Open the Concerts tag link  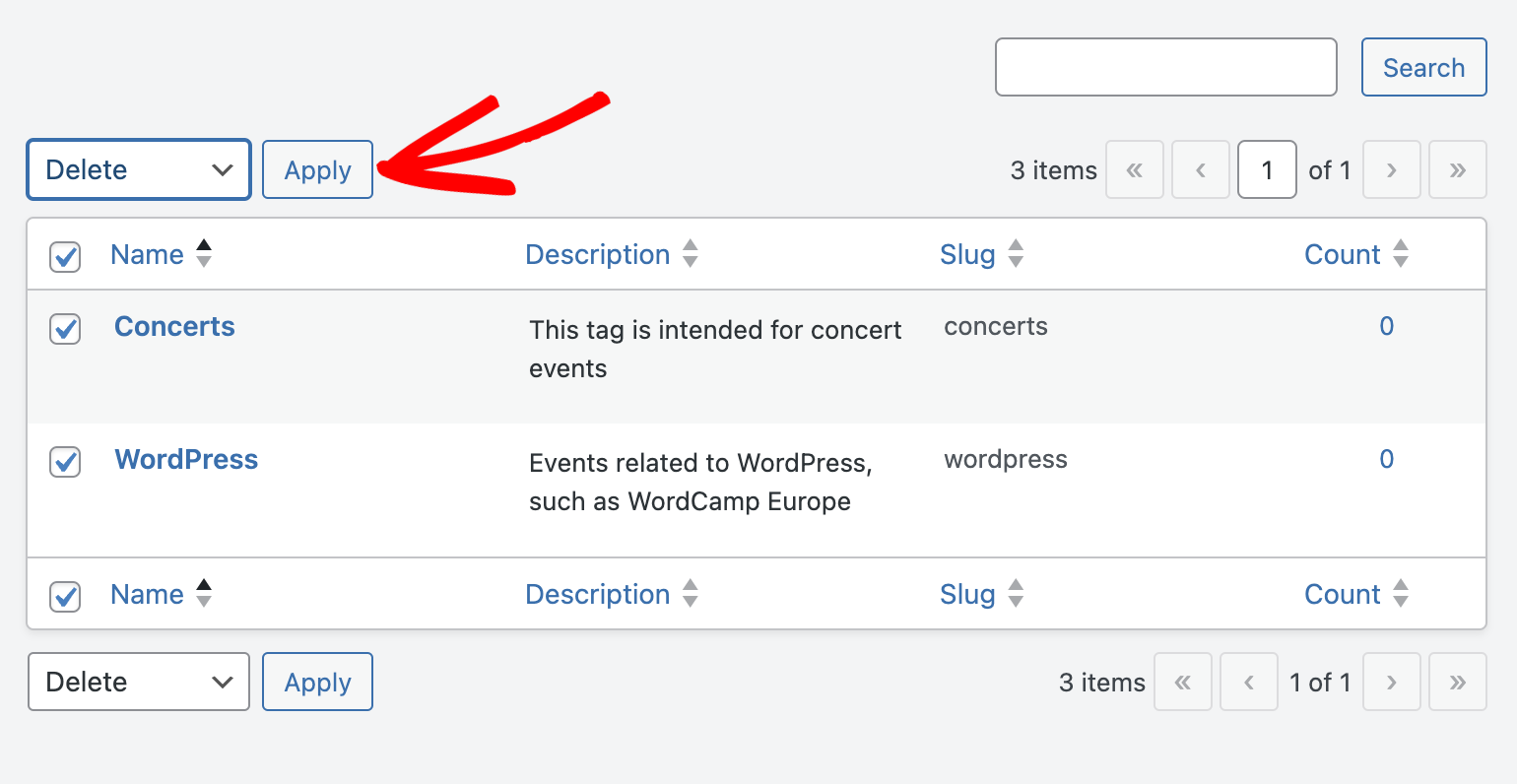174,326
